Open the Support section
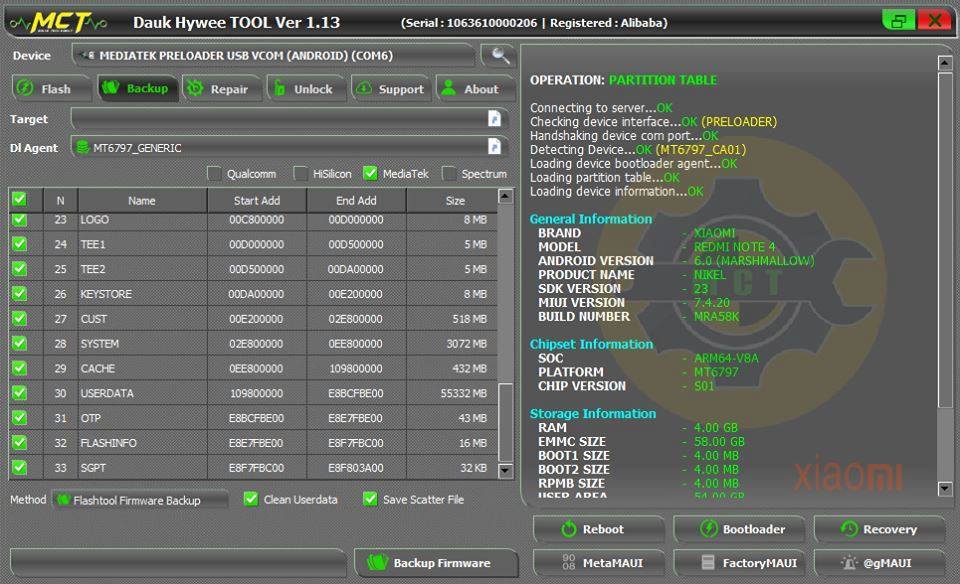The height and width of the screenshot is (584, 960). point(391,88)
